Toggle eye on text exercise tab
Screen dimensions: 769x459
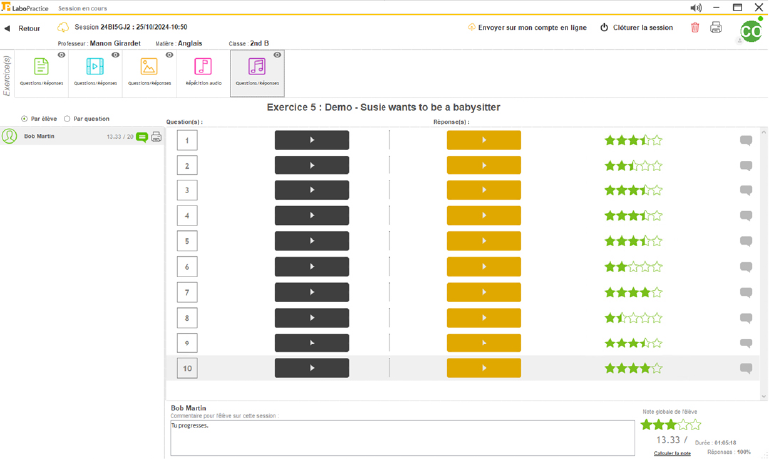click(x=61, y=55)
